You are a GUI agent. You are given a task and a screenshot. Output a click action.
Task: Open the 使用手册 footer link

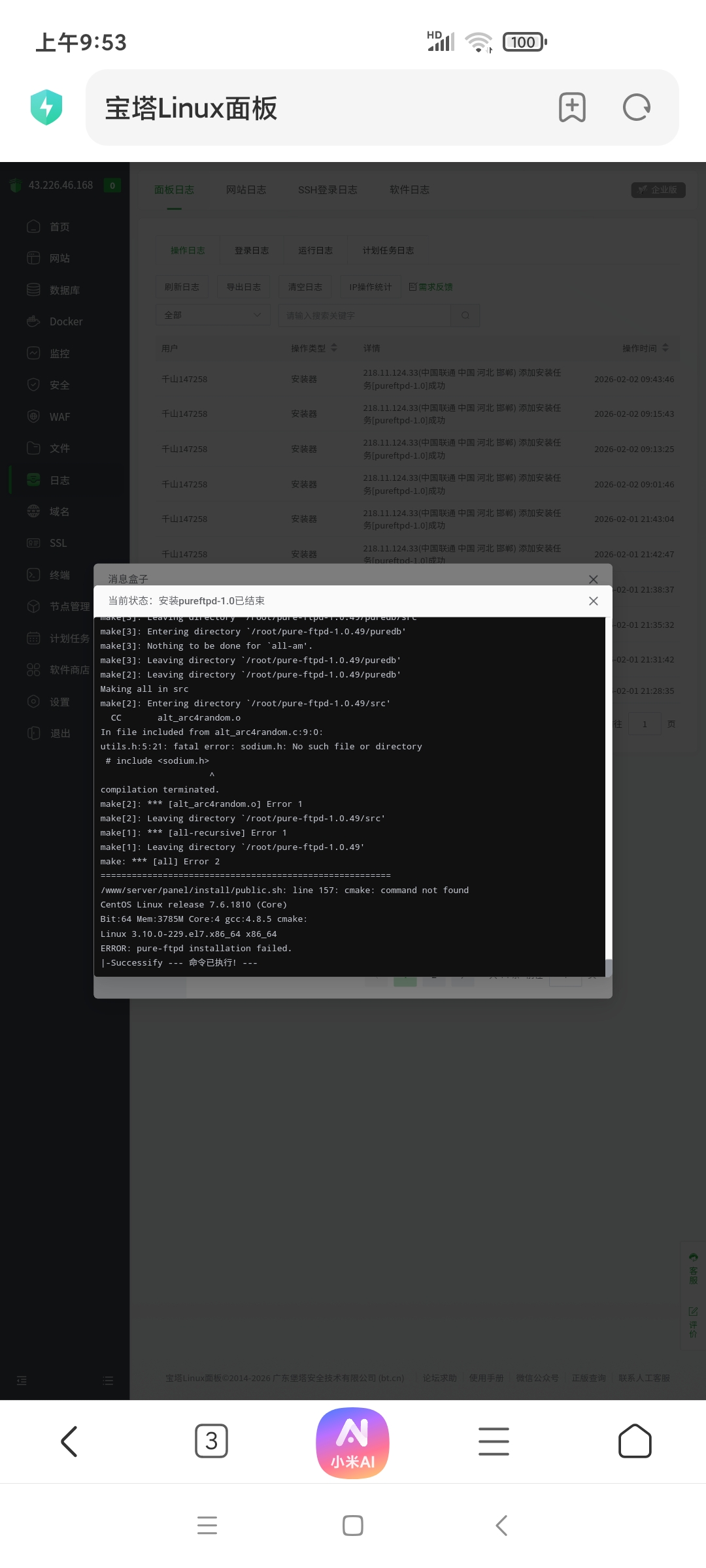pyautogui.click(x=486, y=1378)
